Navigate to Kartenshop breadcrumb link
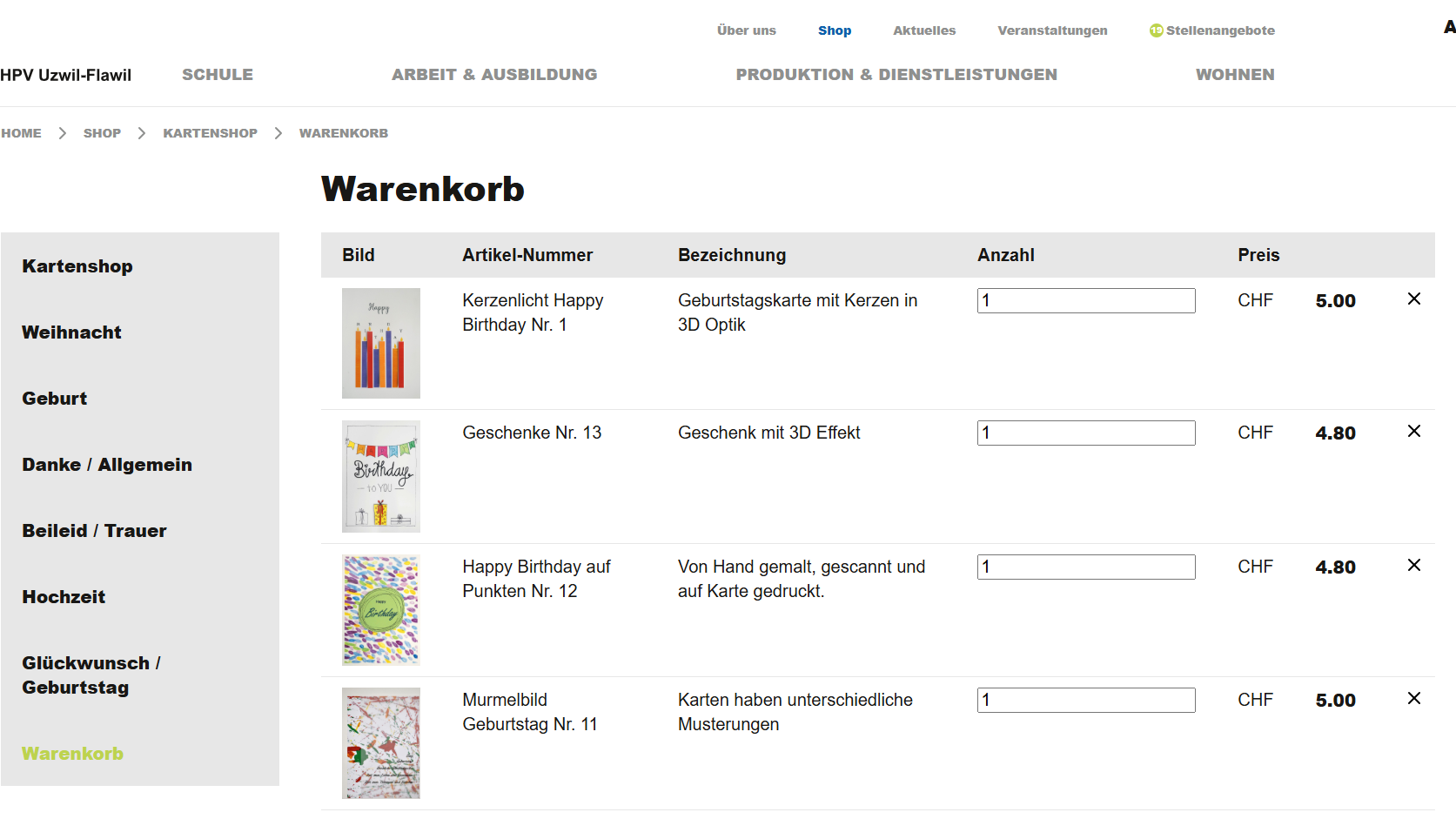Image resolution: width=1456 pixels, height=819 pixels. pos(210,133)
